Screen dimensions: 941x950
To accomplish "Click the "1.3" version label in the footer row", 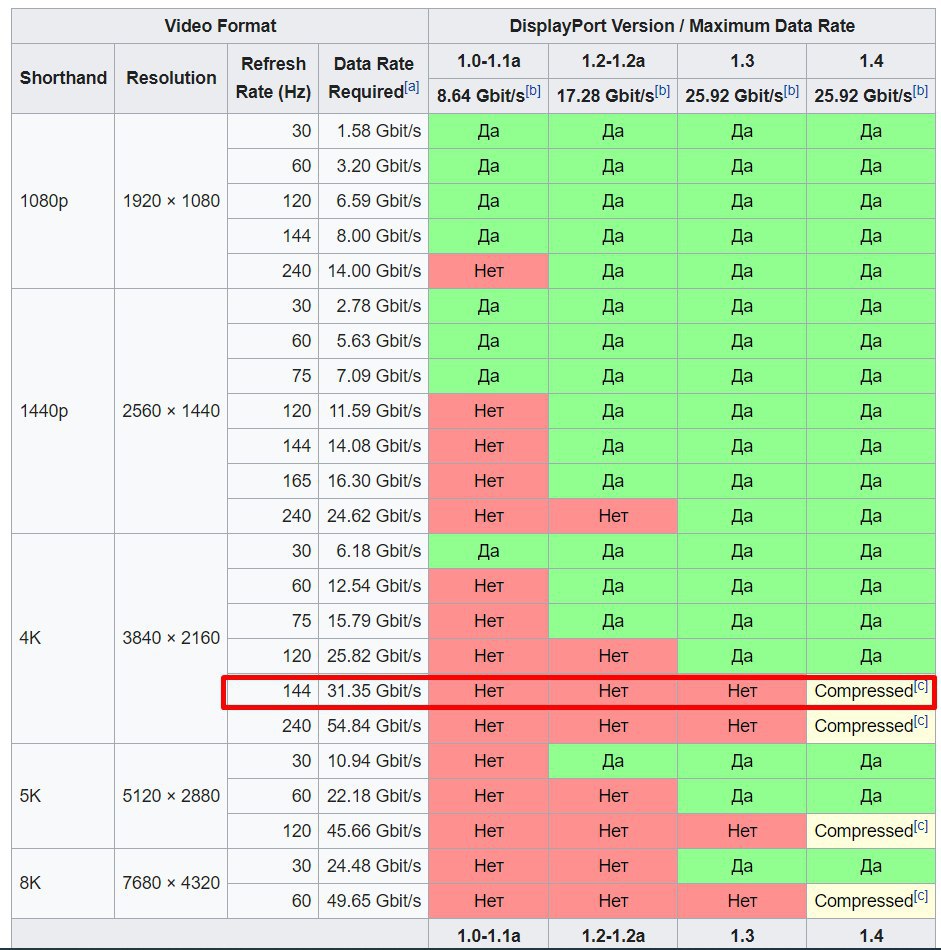I will tap(742, 935).
